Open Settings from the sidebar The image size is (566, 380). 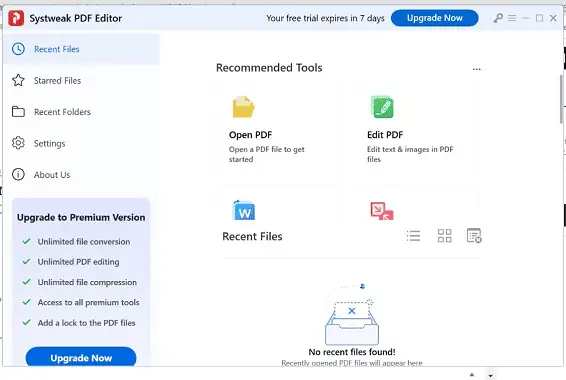pos(82,143)
